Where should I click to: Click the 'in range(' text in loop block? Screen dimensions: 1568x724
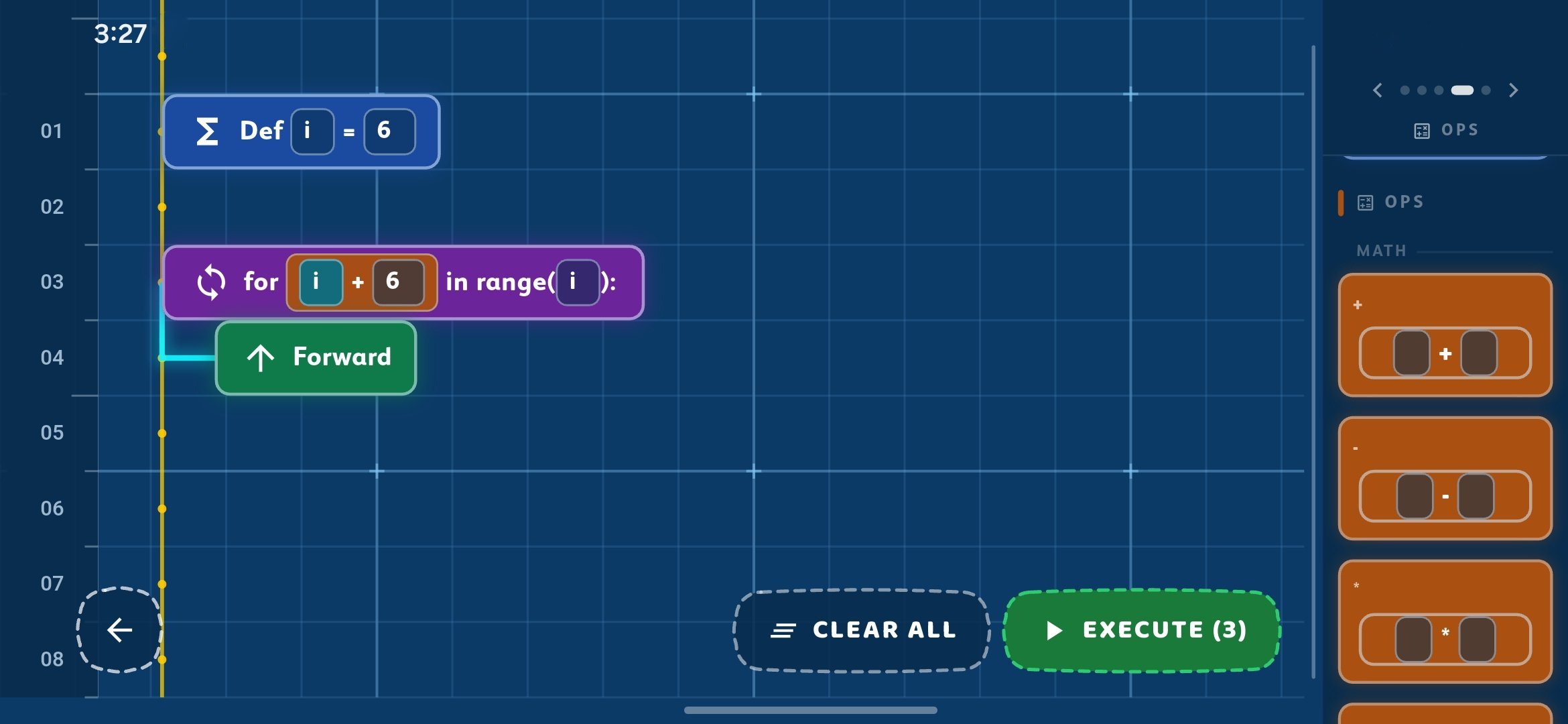click(500, 282)
